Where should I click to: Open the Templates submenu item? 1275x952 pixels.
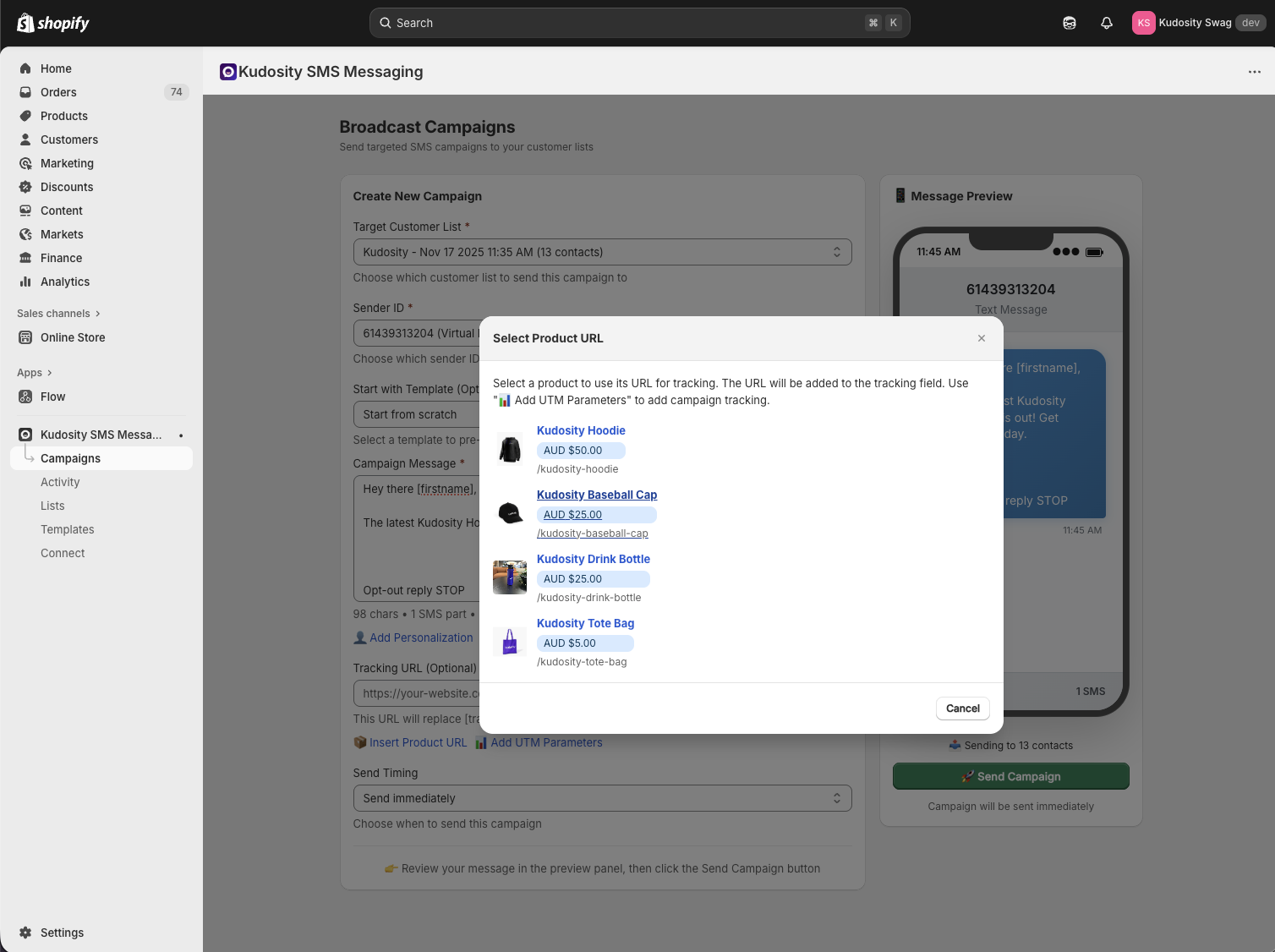pos(68,529)
